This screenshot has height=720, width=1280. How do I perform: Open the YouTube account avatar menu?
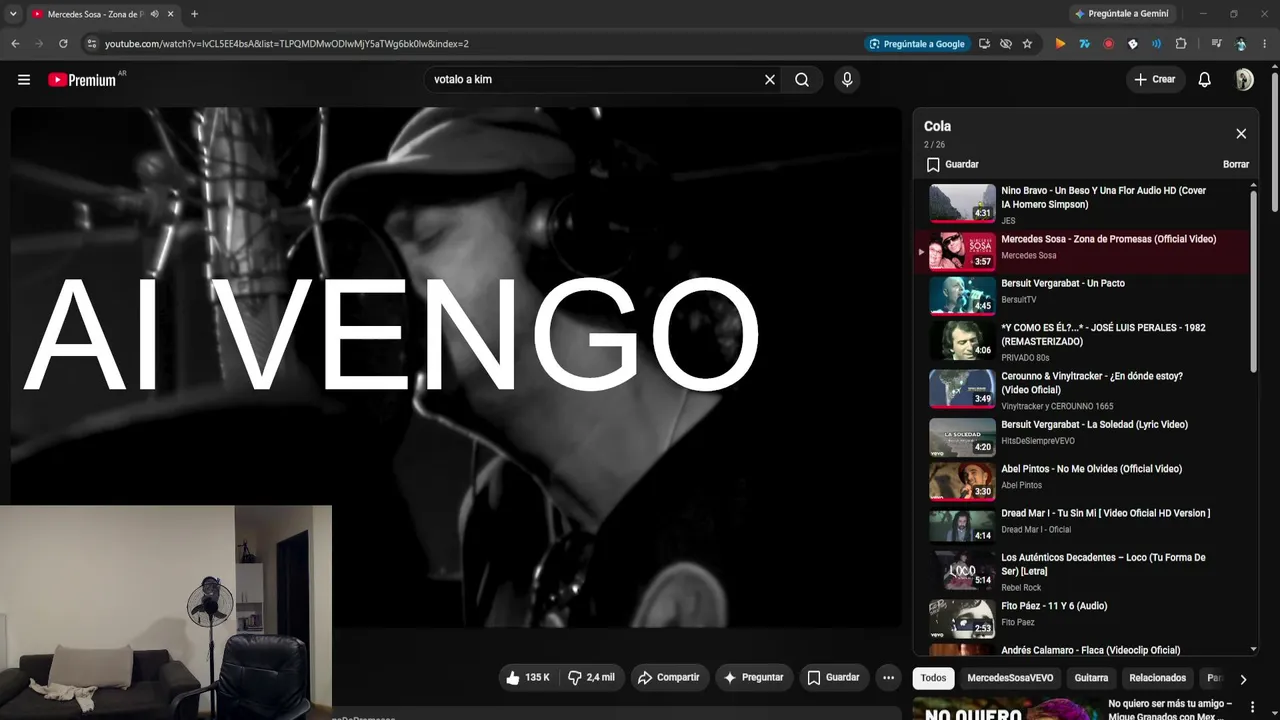(x=1245, y=80)
